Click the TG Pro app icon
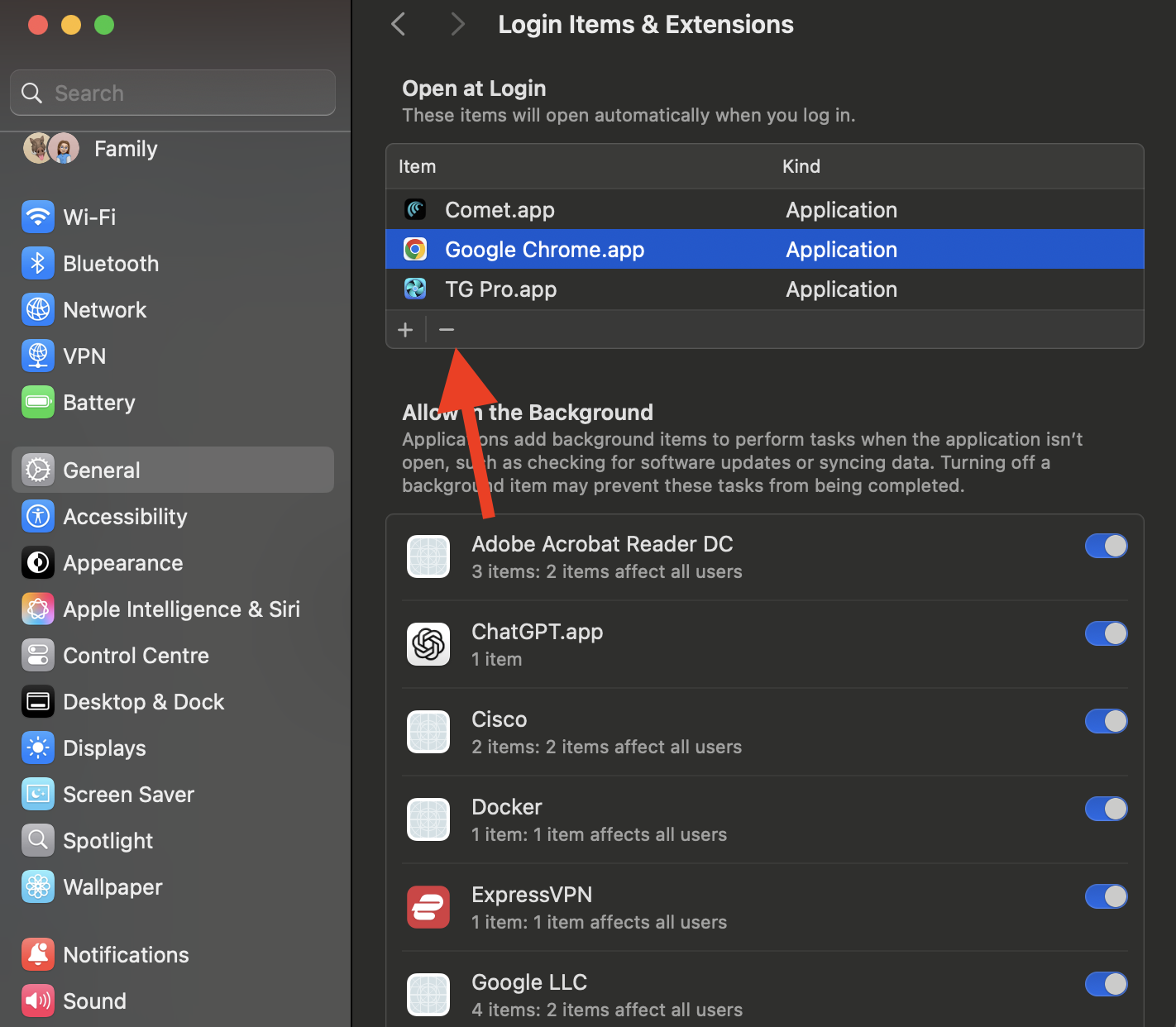The height and width of the screenshot is (1027, 1176). [415, 289]
